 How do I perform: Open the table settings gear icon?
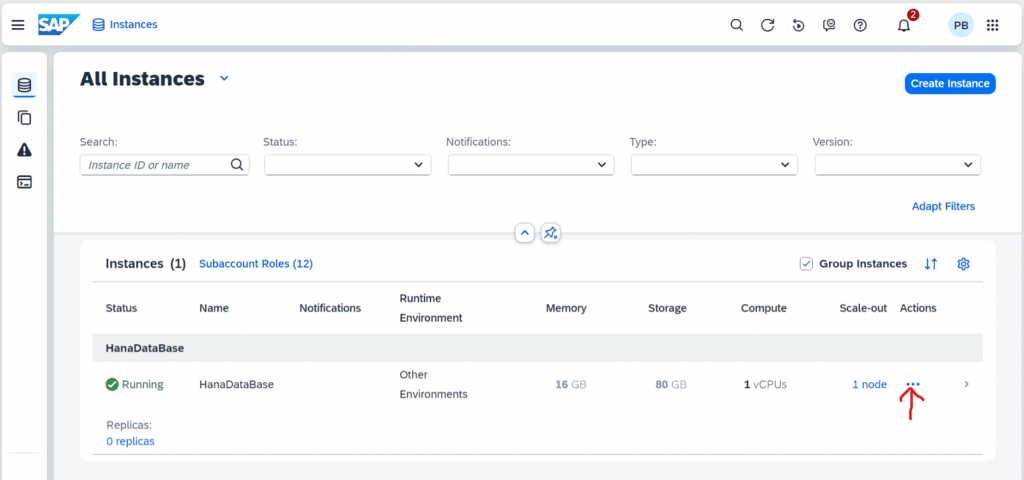click(963, 264)
